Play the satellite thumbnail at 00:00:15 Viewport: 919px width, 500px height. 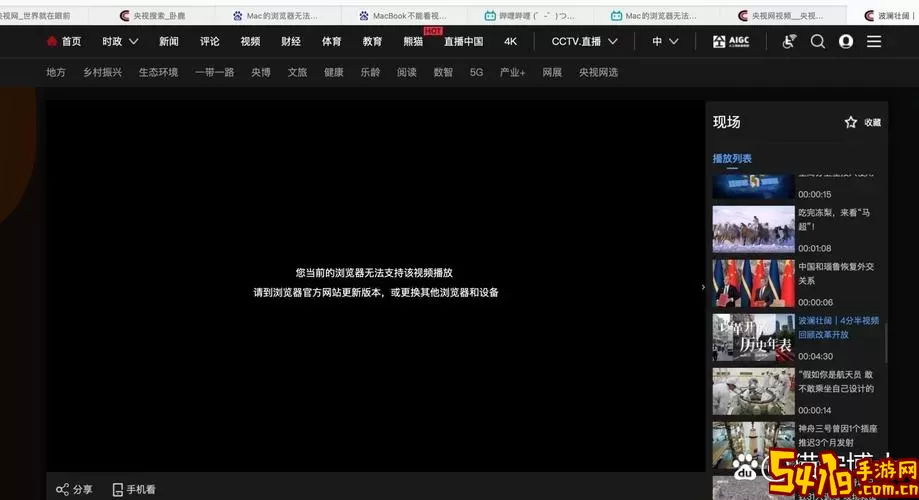point(753,186)
